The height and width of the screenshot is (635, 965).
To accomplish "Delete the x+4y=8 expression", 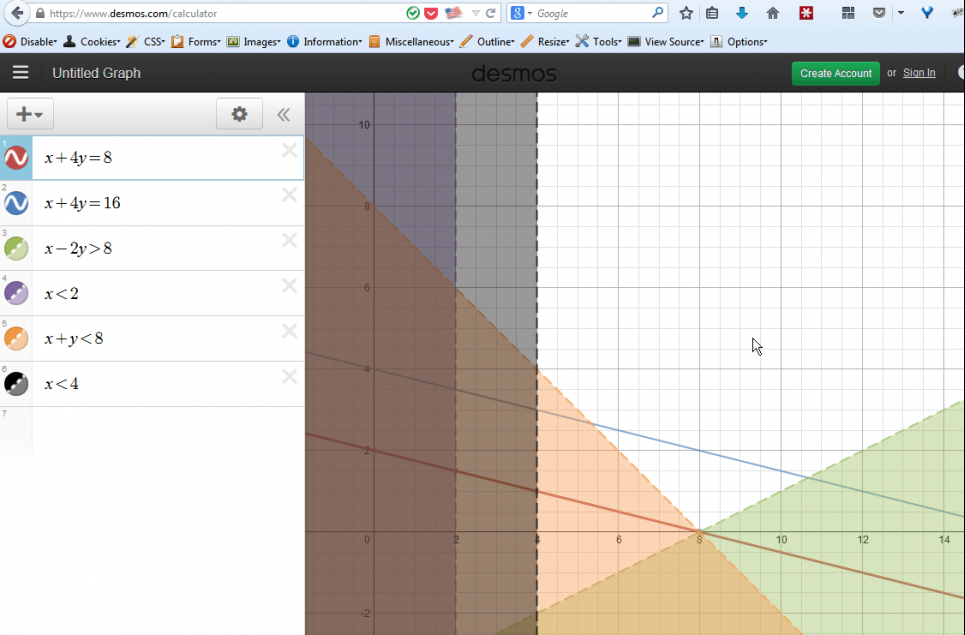I will [x=289, y=150].
